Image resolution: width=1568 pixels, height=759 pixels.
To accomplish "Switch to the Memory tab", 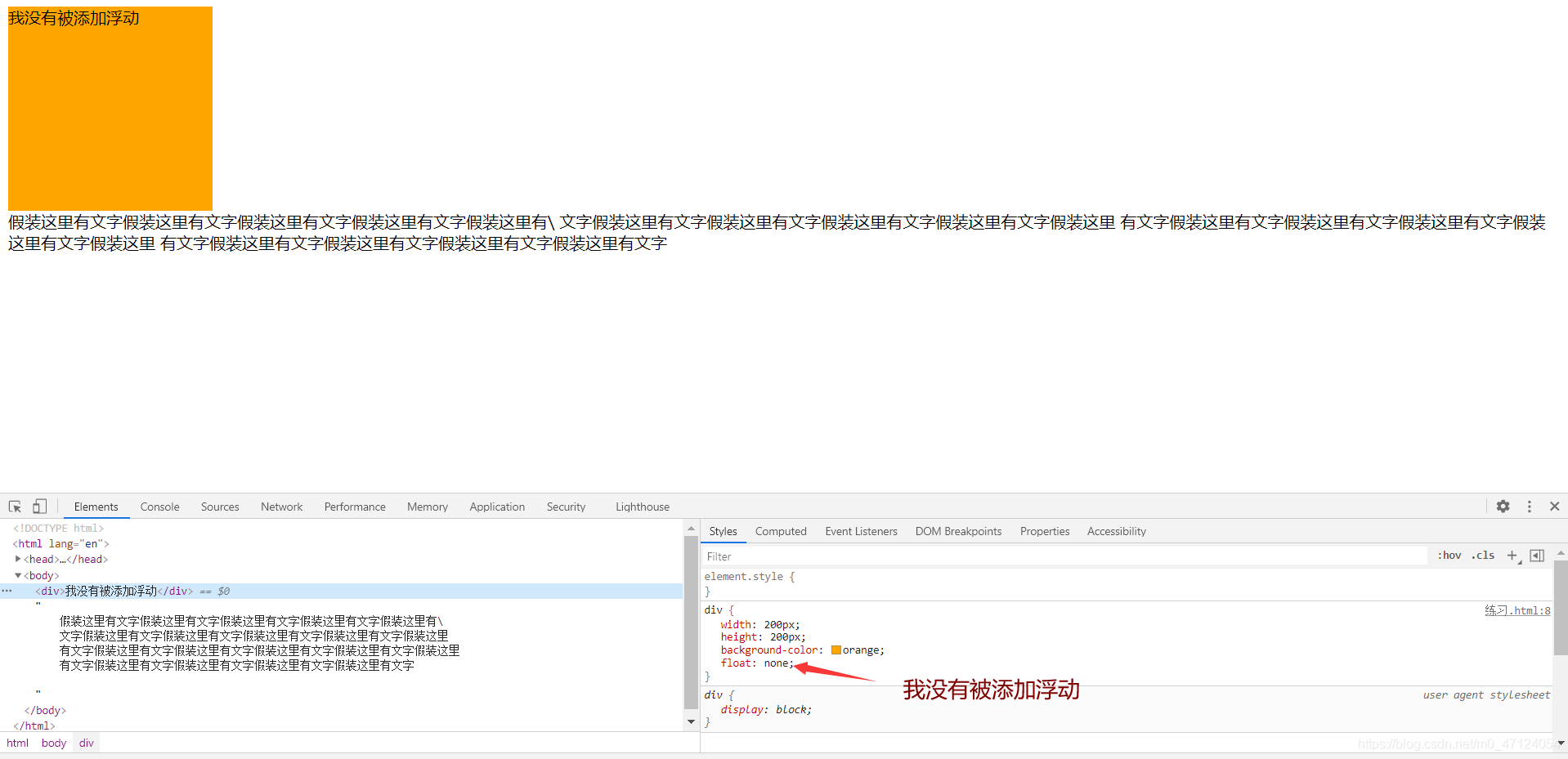I will [428, 507].
